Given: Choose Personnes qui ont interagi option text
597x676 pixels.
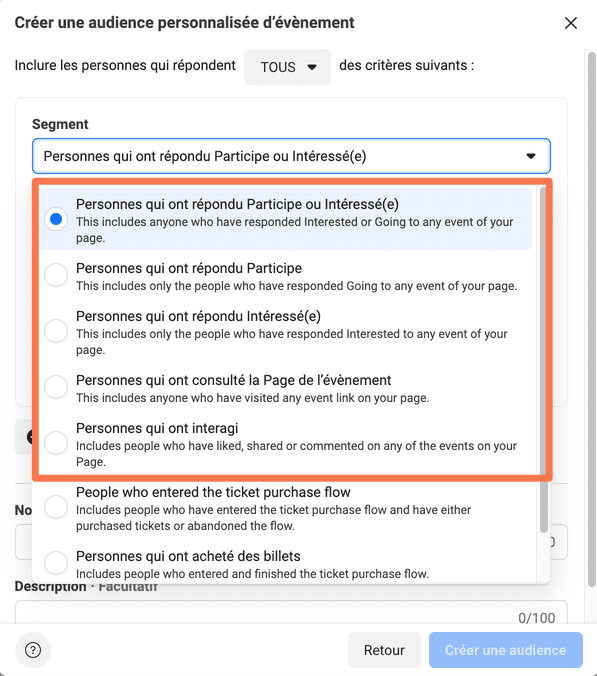Looking at the screenshot, I should point(157,428).
